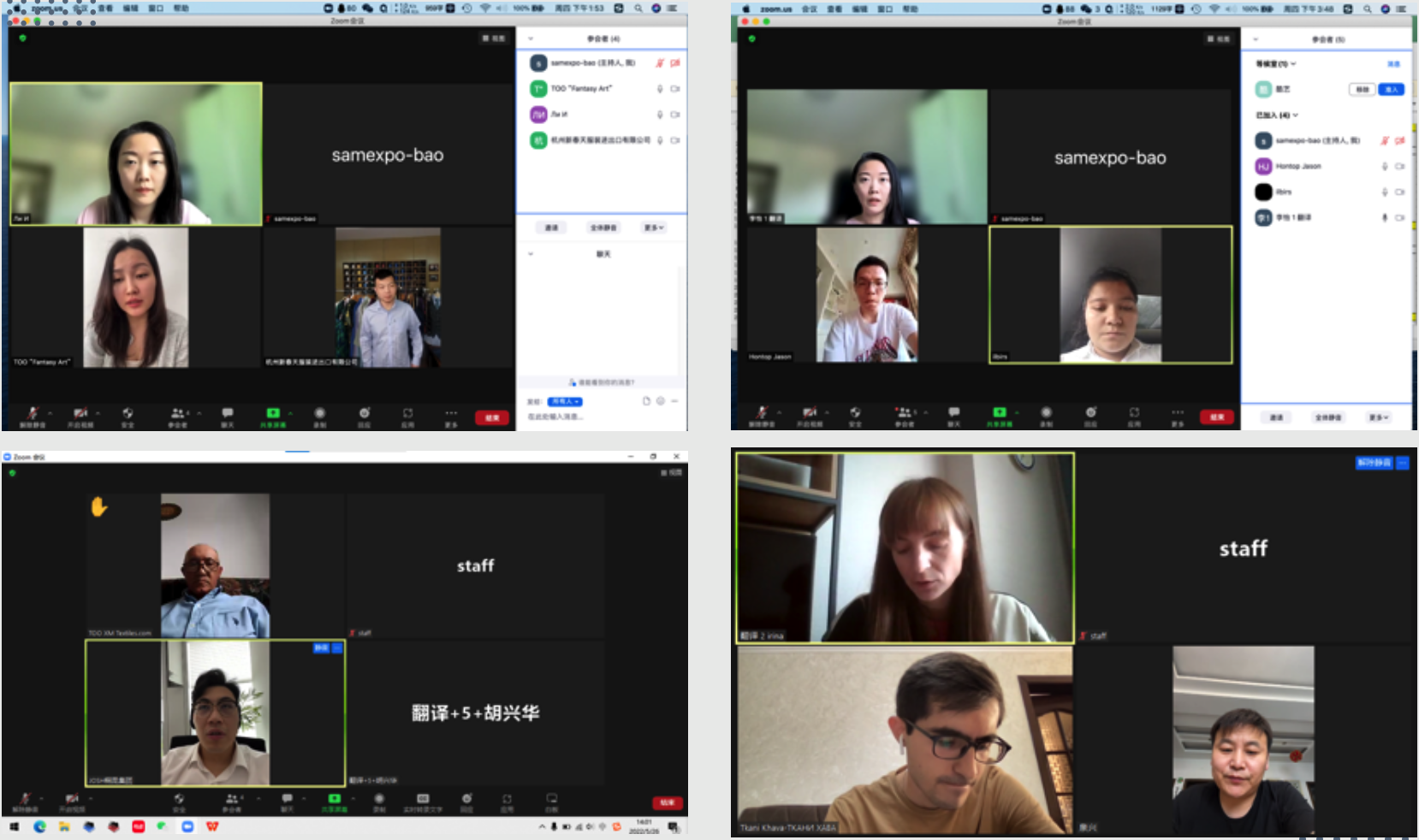Toggle the camera for participant Ibirs
Screen dimensions: 1419x840
coord(1400,192)
